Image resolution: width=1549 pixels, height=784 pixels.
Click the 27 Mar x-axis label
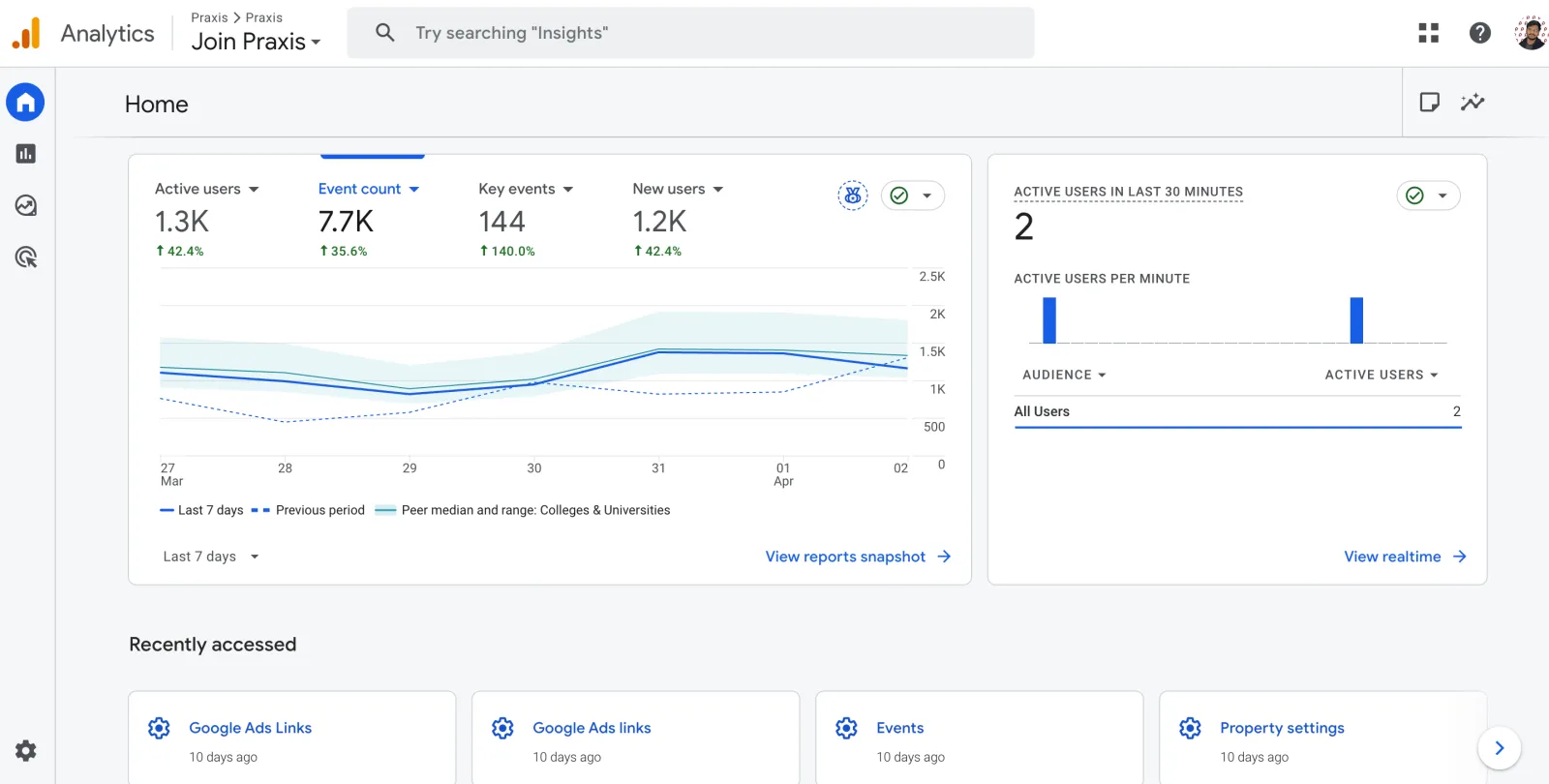(x=171, y=474)
